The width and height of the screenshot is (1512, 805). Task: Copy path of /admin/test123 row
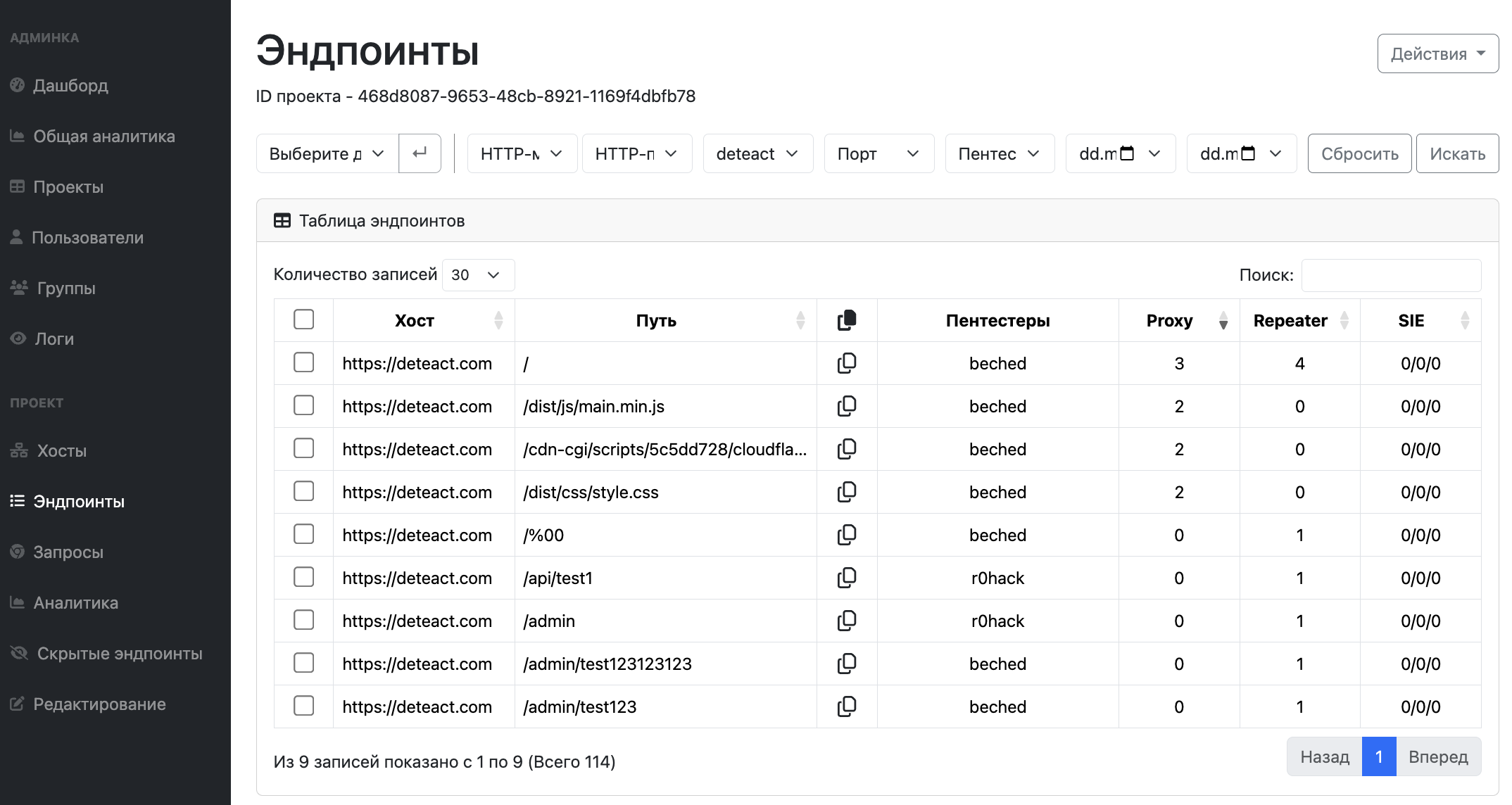coord(847,706)
